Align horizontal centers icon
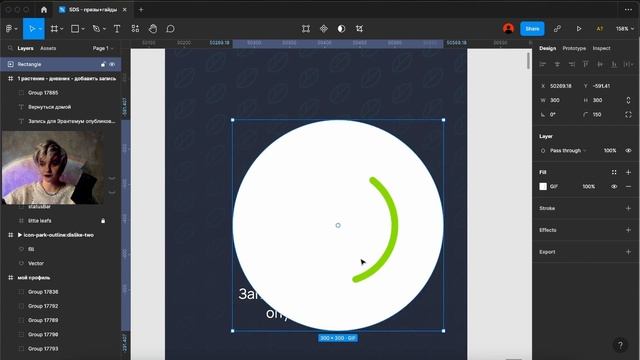The image size is (640, 360). (x=557, y=64)
